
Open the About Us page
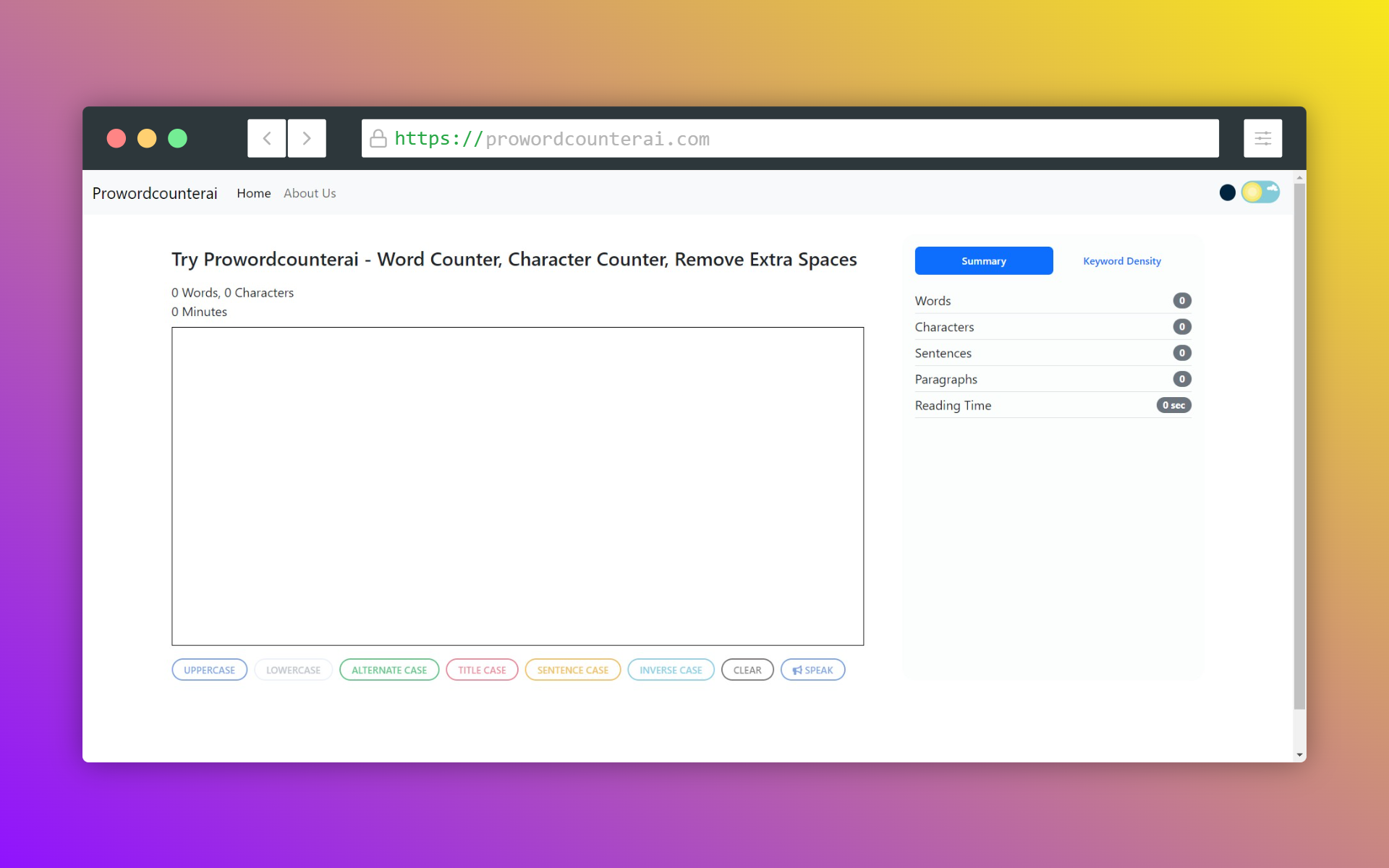coord(310,193)
